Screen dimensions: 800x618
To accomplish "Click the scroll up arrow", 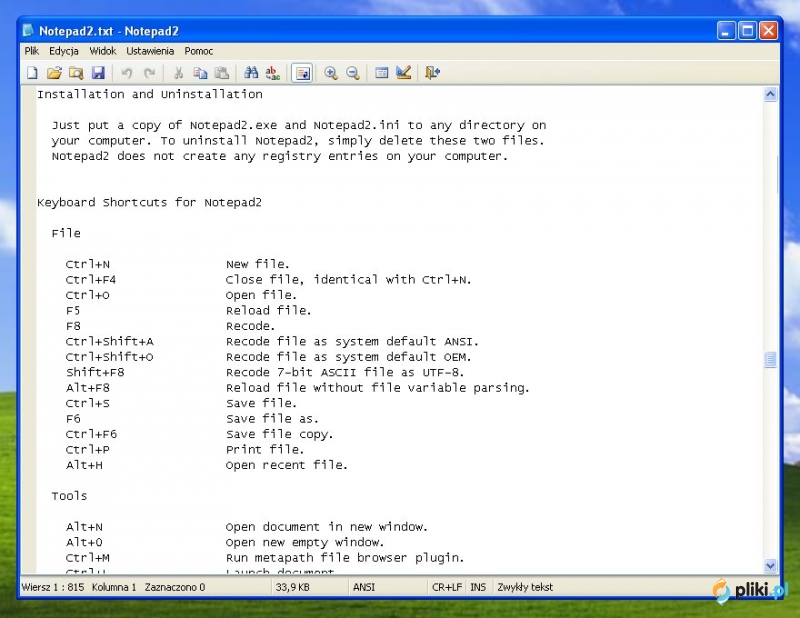I will 770,94.
